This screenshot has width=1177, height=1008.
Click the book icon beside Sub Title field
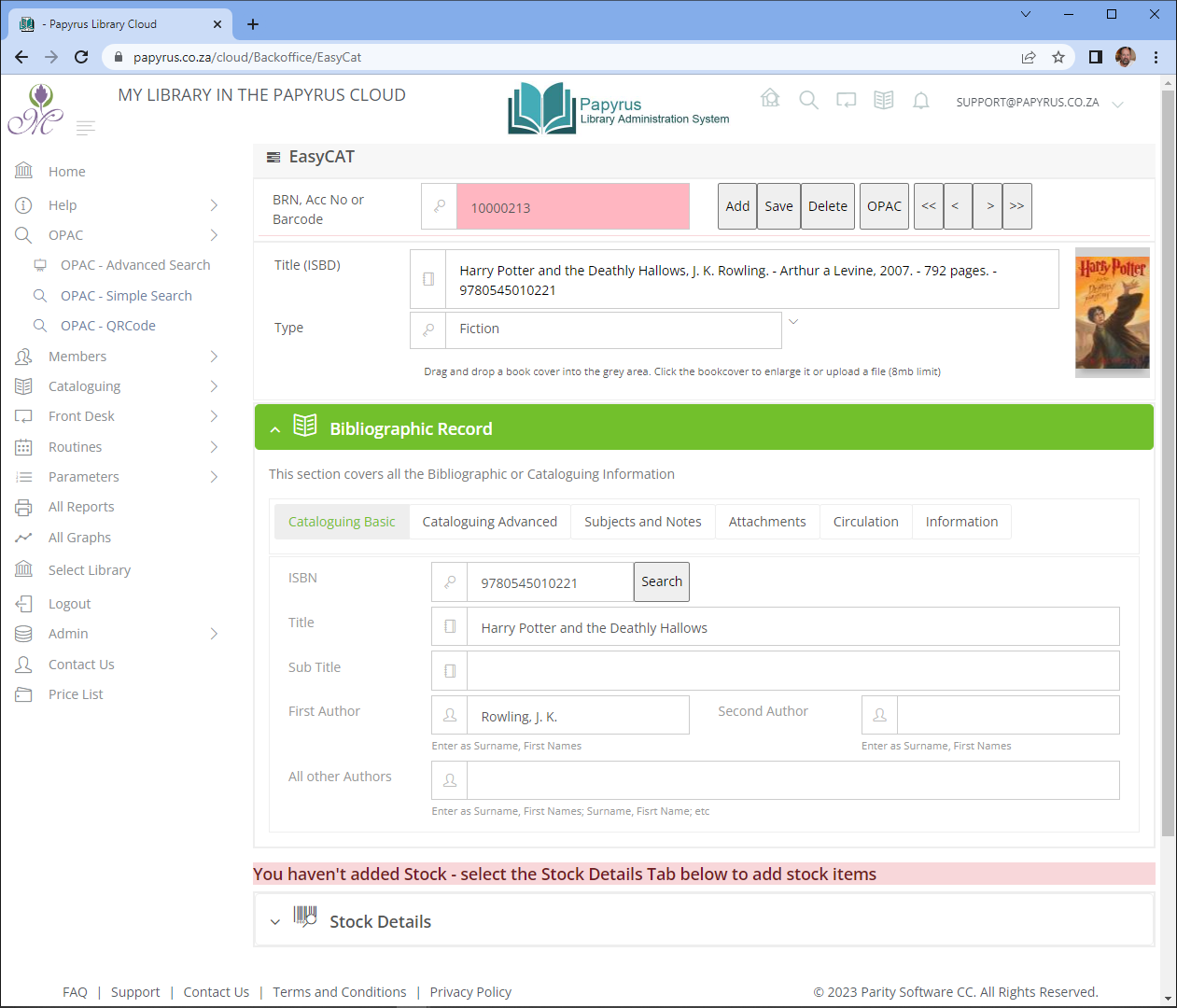point(450,671)
